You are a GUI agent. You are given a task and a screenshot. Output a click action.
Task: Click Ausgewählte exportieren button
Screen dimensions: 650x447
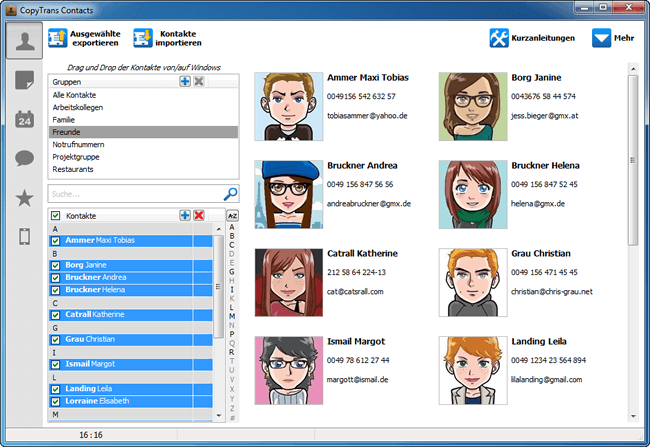85,38
